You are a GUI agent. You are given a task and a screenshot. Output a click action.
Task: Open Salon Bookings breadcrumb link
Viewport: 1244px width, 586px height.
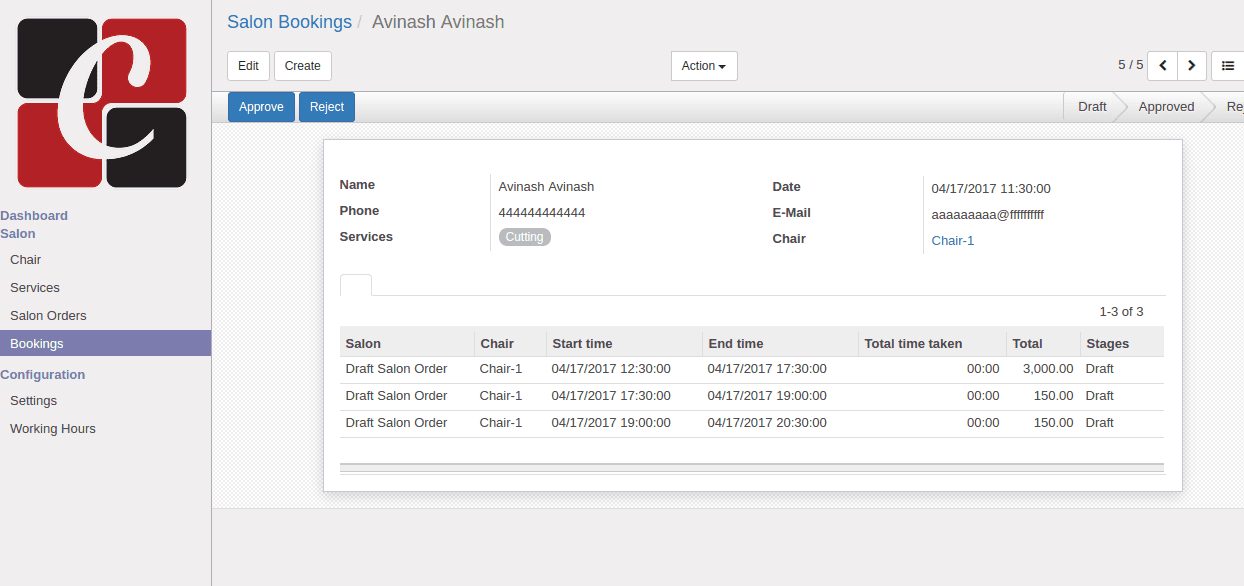289,22
